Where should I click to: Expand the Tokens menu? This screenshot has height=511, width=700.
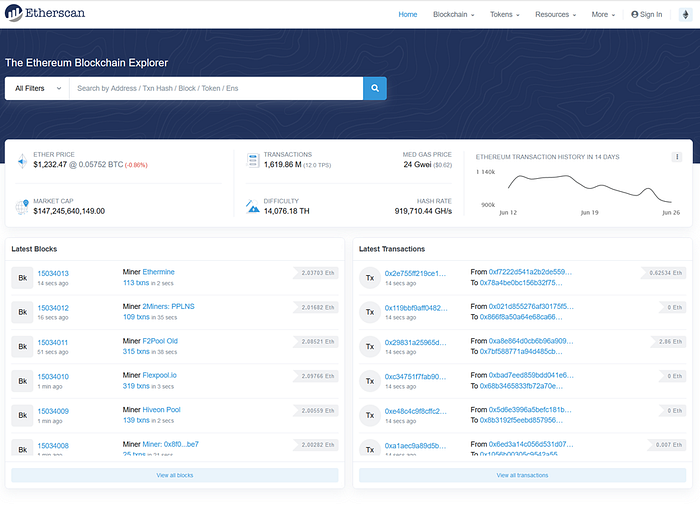click(x=509, y=14)
